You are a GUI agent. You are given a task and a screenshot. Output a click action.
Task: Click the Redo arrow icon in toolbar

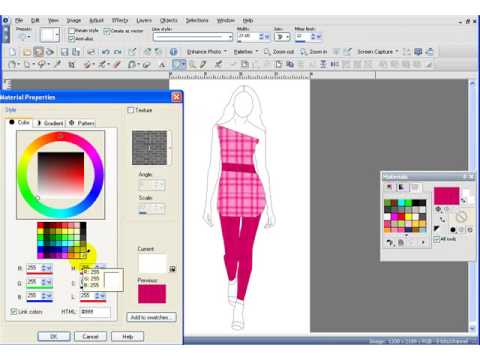click(x=118, y=52)
